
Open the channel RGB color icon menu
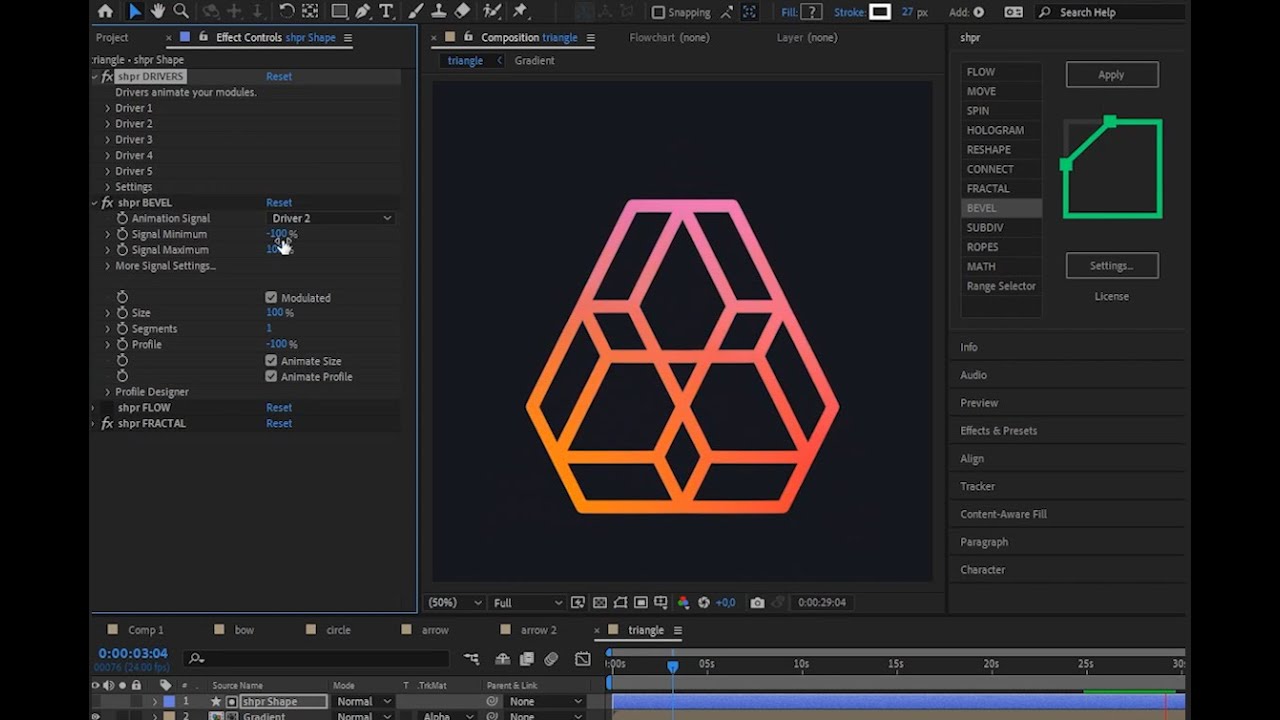click(683, 603)
